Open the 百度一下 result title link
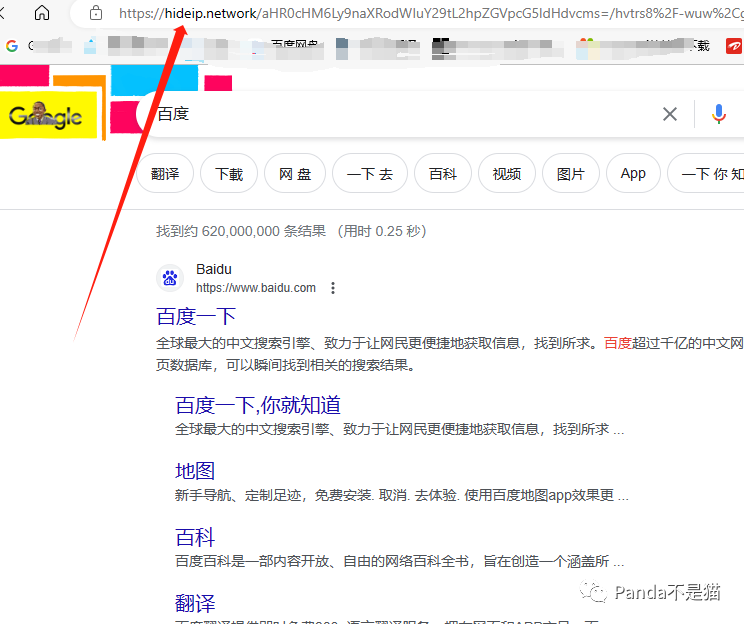The height and width of the screenshot is (624, 744). point(196,317)
